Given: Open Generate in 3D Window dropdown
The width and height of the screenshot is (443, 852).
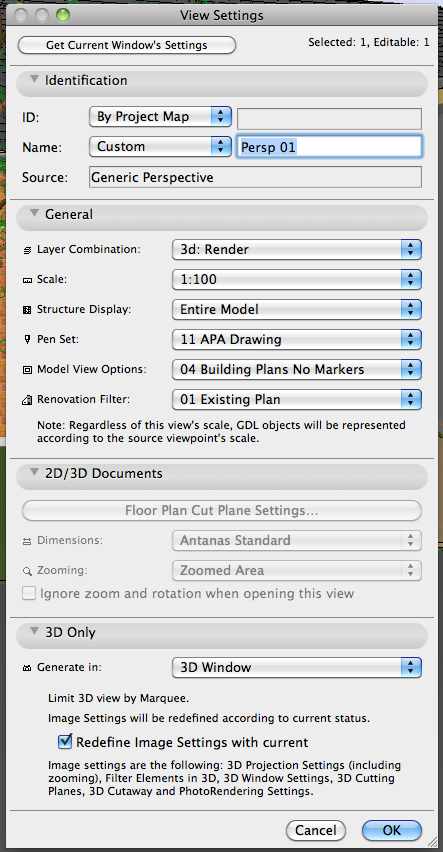Looking at the screenshot, I should (x=297, y=667).
